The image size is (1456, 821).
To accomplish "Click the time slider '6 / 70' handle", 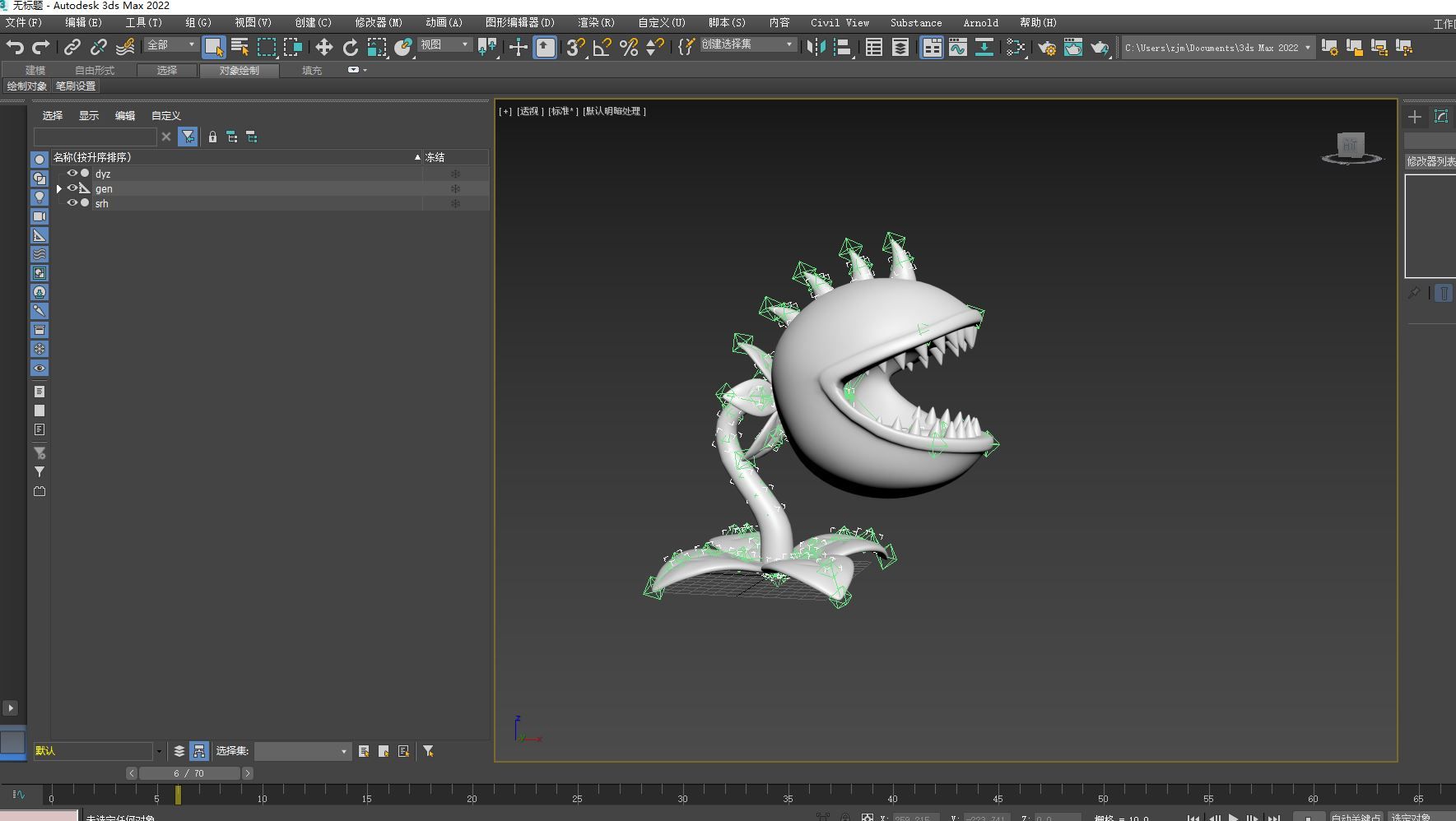I will [x=189, y=773].
